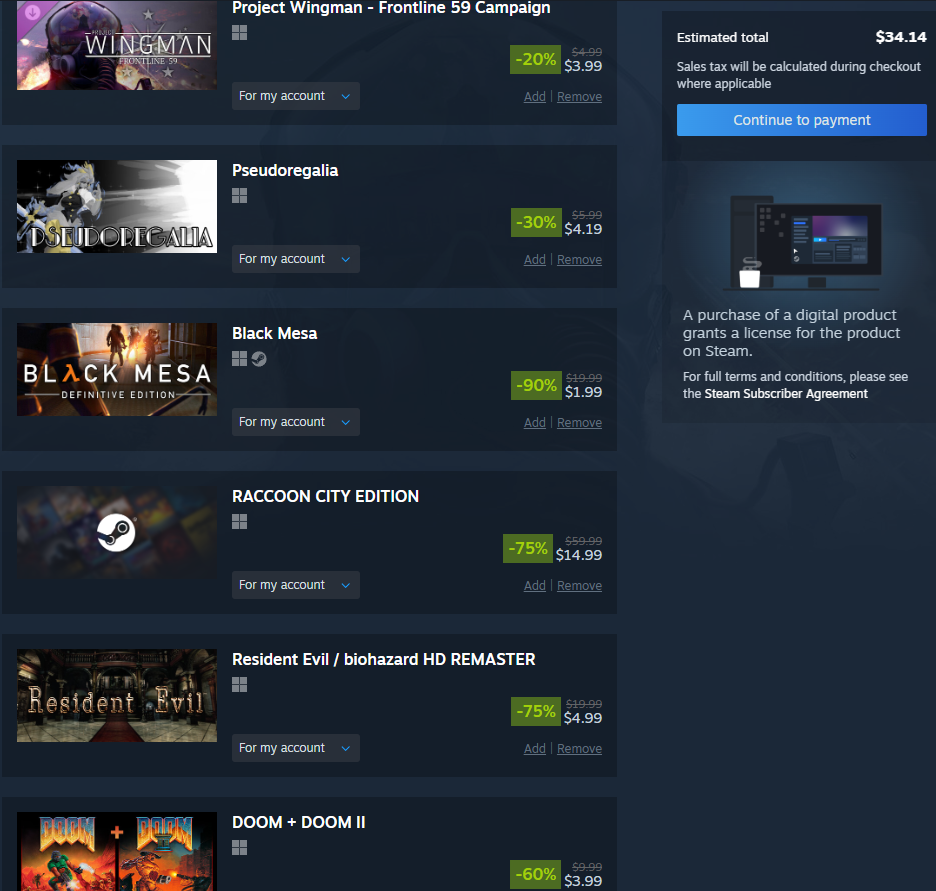Click the Windows icon under Resident Evil HD REMASTER
This screenshot has width=936, height=891.
239,685
